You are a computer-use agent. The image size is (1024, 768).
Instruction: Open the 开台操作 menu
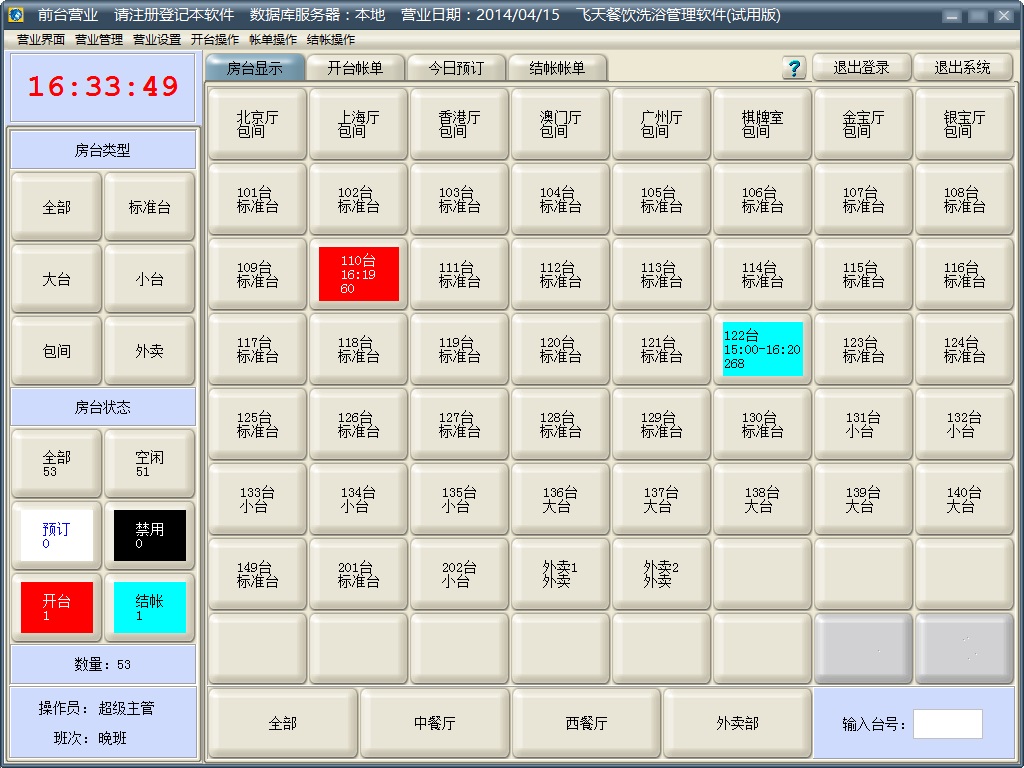pos(215,40)
